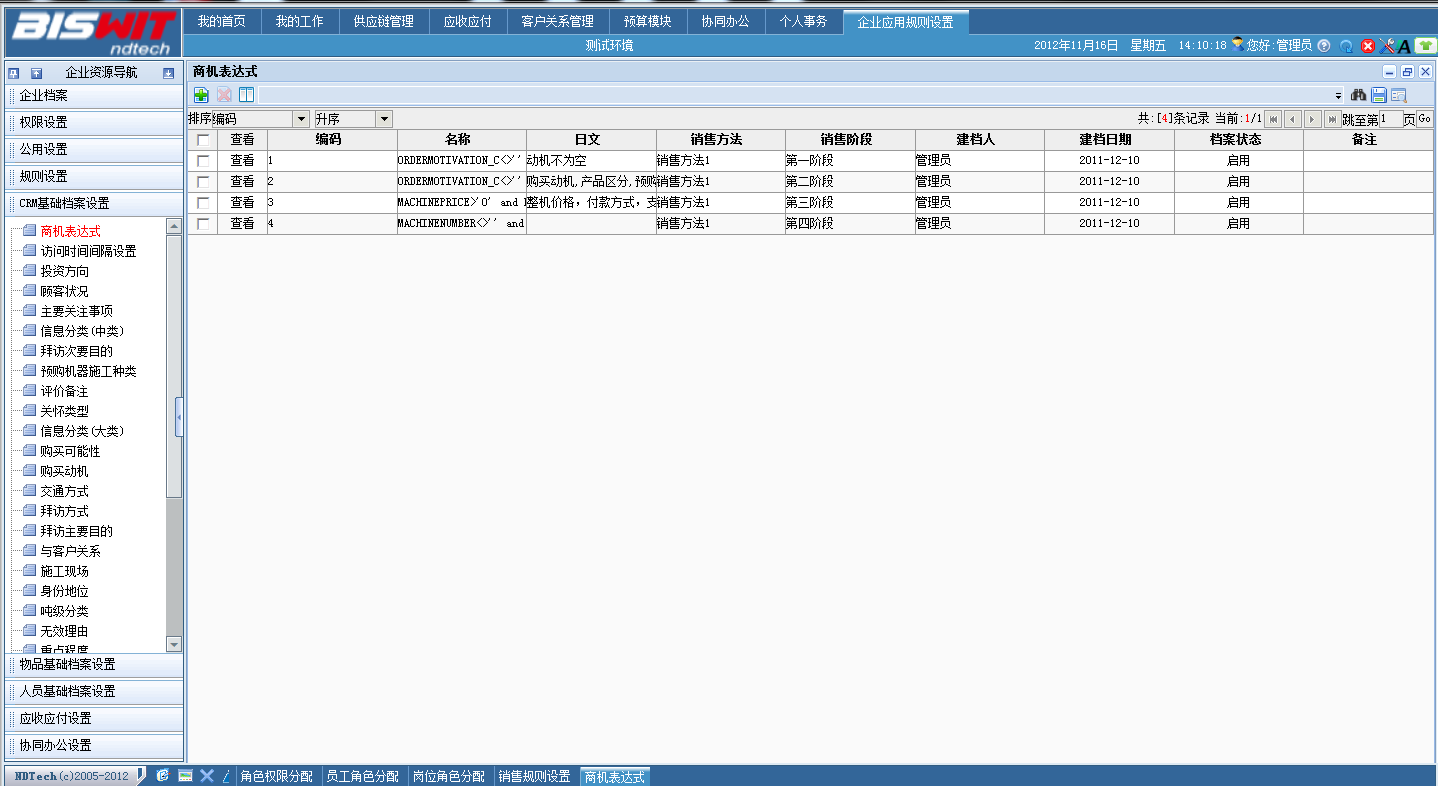Click the navigation tree scrollbar down arrow

click(x=174, y=645)
